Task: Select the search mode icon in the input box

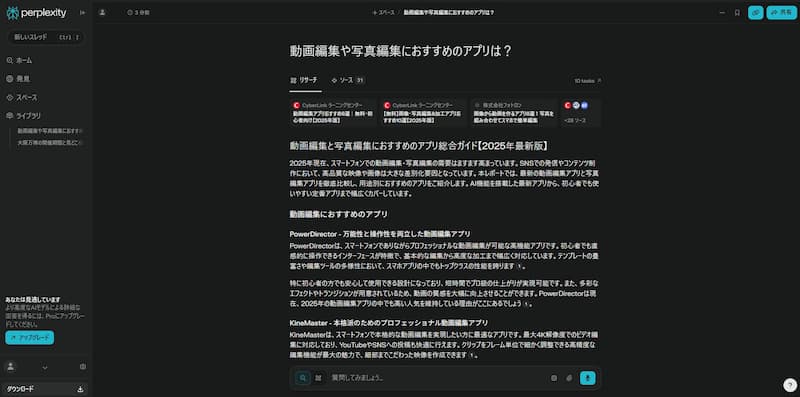Action: click(x=303, y=378)
